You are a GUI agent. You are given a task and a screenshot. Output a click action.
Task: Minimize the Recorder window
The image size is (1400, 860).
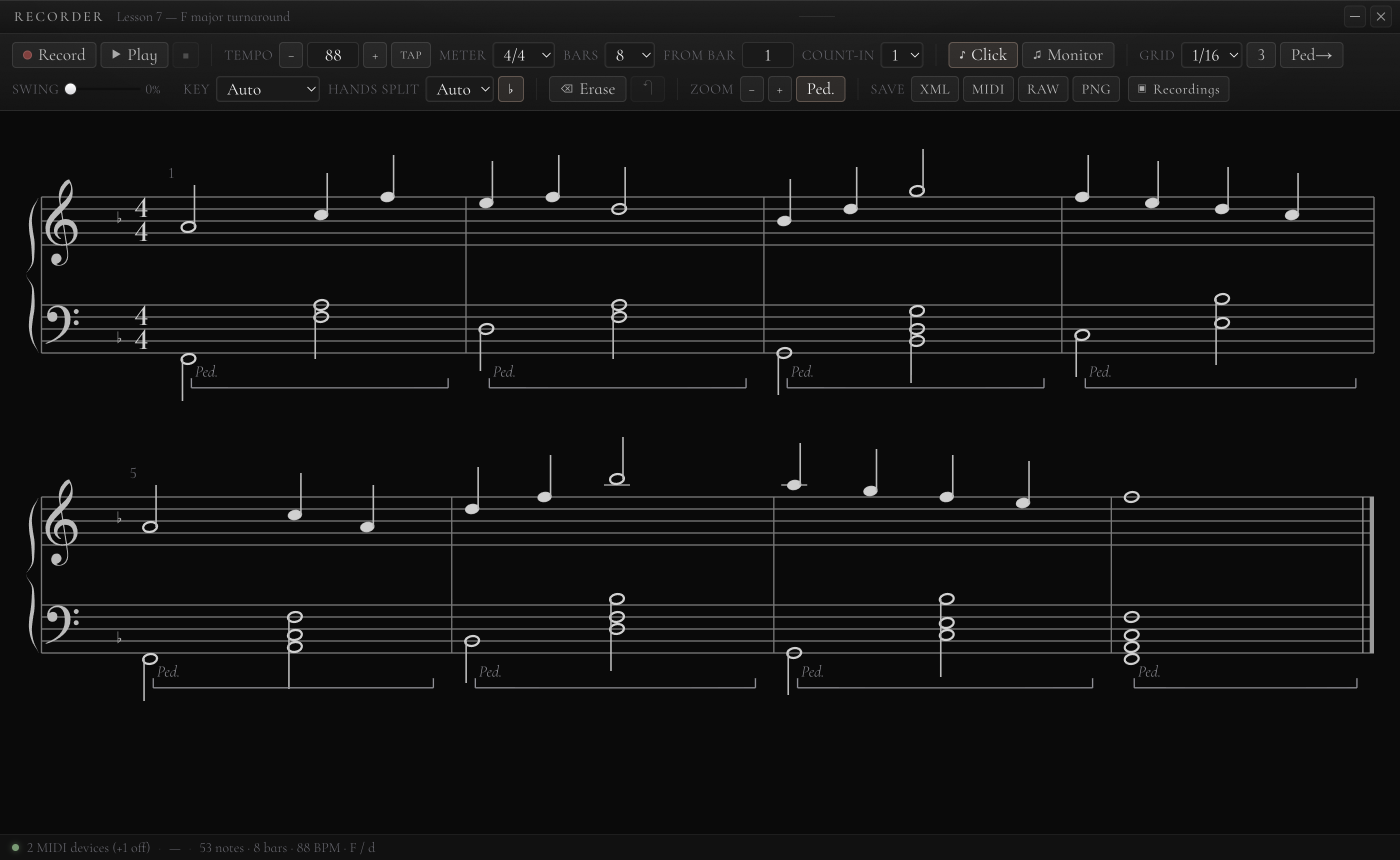[x=1355, y=16]
